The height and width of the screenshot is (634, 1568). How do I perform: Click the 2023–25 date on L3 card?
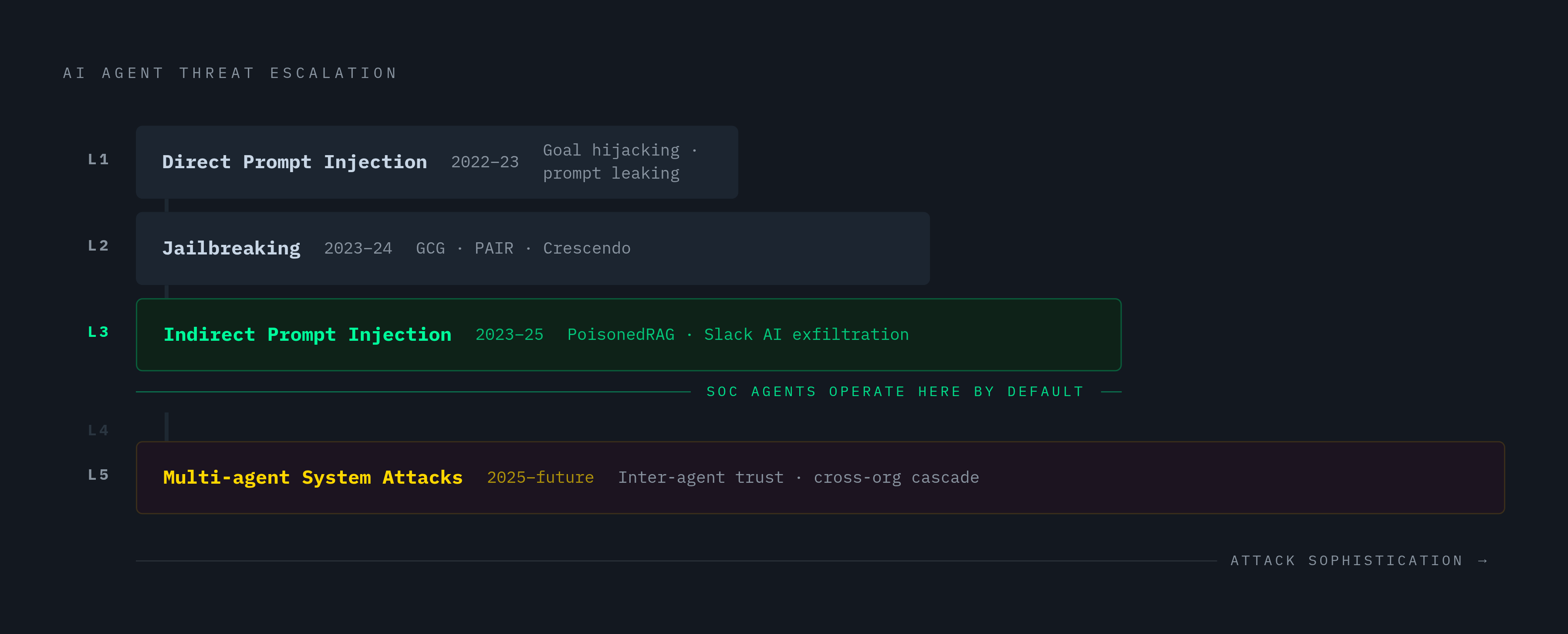(x=510, y=335)
